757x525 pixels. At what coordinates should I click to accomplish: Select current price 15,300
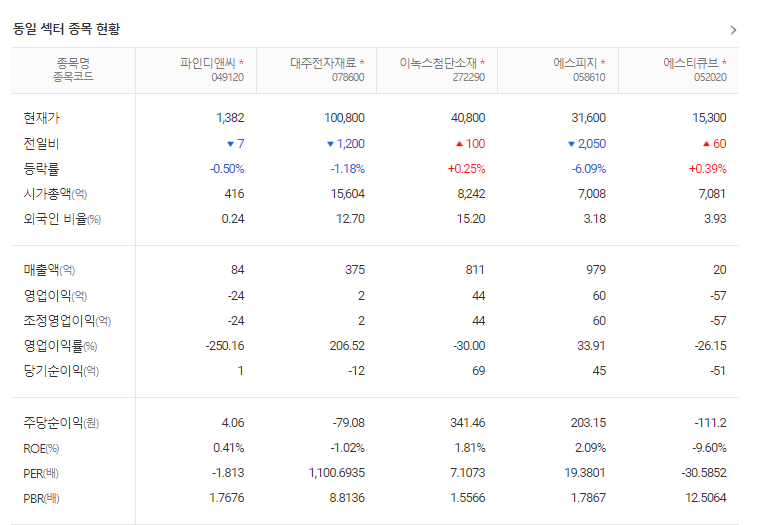click(x=709, y=118)
